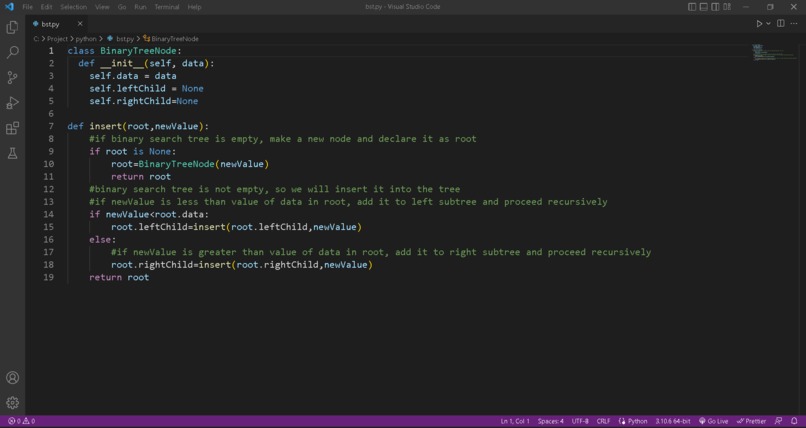Open the Terminal menu
806x428 pixels.
coord(167,7)
